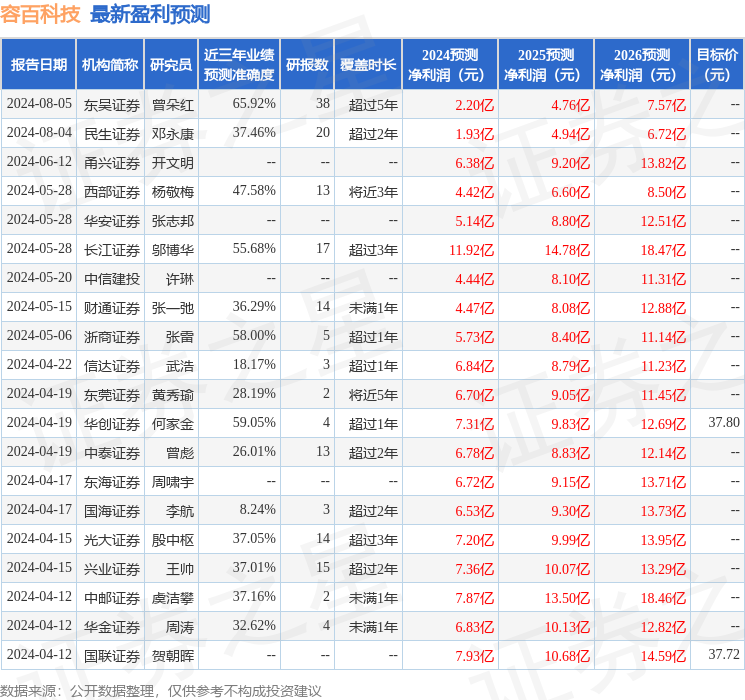Select the 财通证券 institution cell
The height and width of the screenshot is (700, 745).
click(112, 307)
